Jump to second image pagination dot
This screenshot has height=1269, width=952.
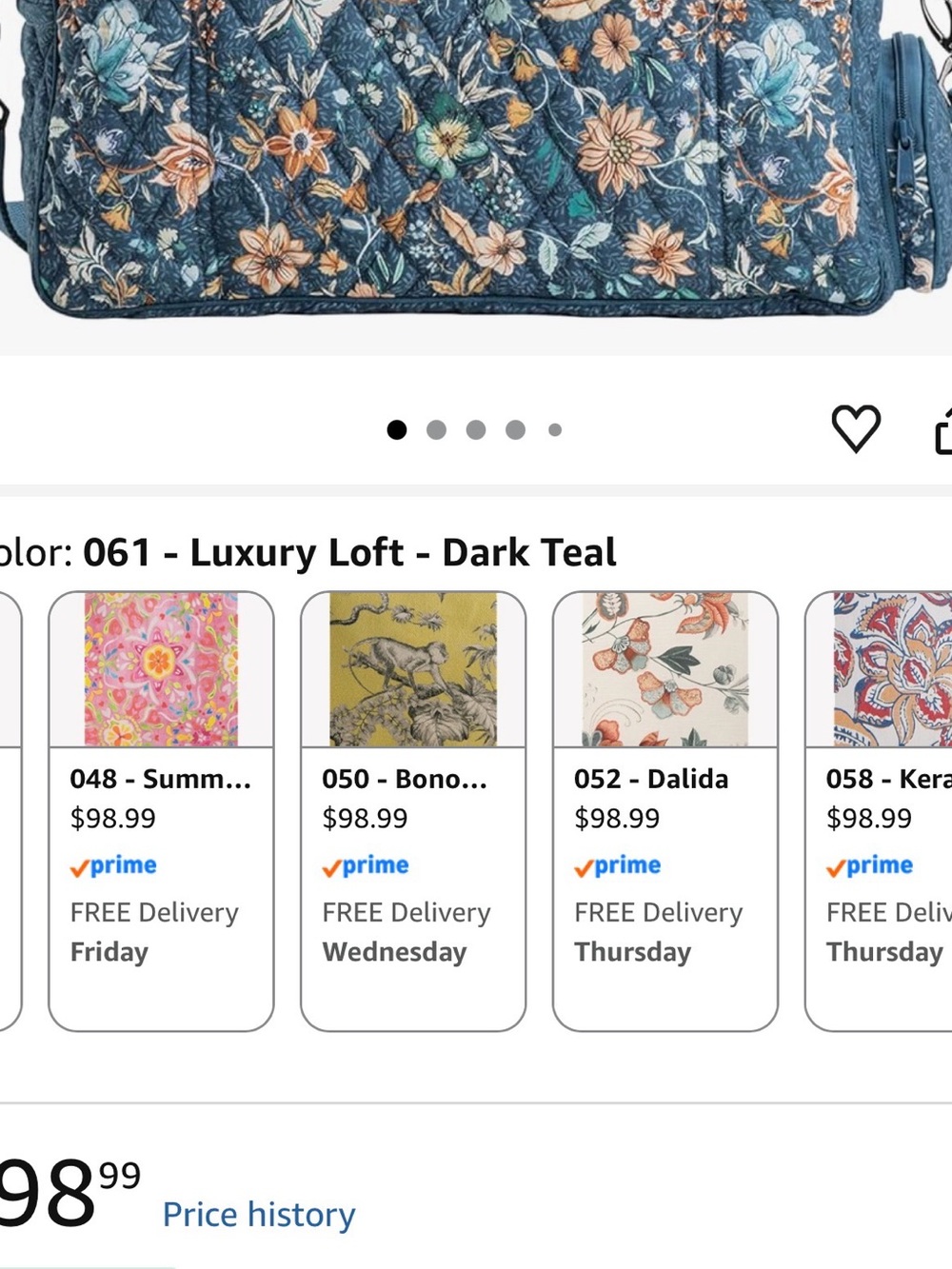pyautogui.click(x=437, y=430)
